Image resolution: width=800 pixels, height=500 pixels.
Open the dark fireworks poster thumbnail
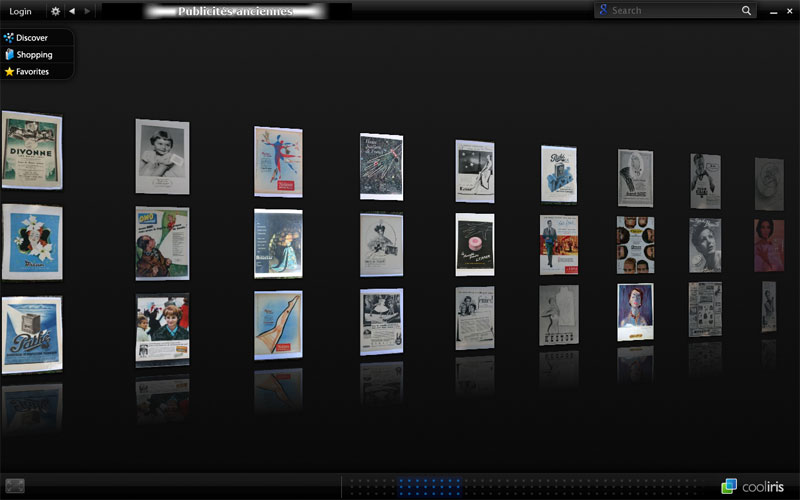tap(381, 167)
